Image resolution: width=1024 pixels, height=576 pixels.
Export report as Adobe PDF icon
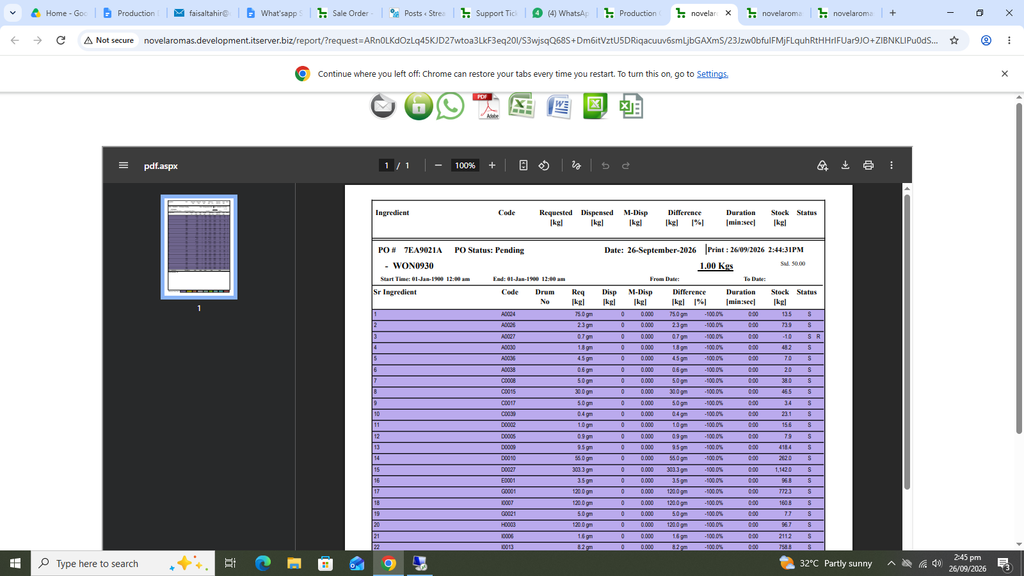(x=487, y=106)
